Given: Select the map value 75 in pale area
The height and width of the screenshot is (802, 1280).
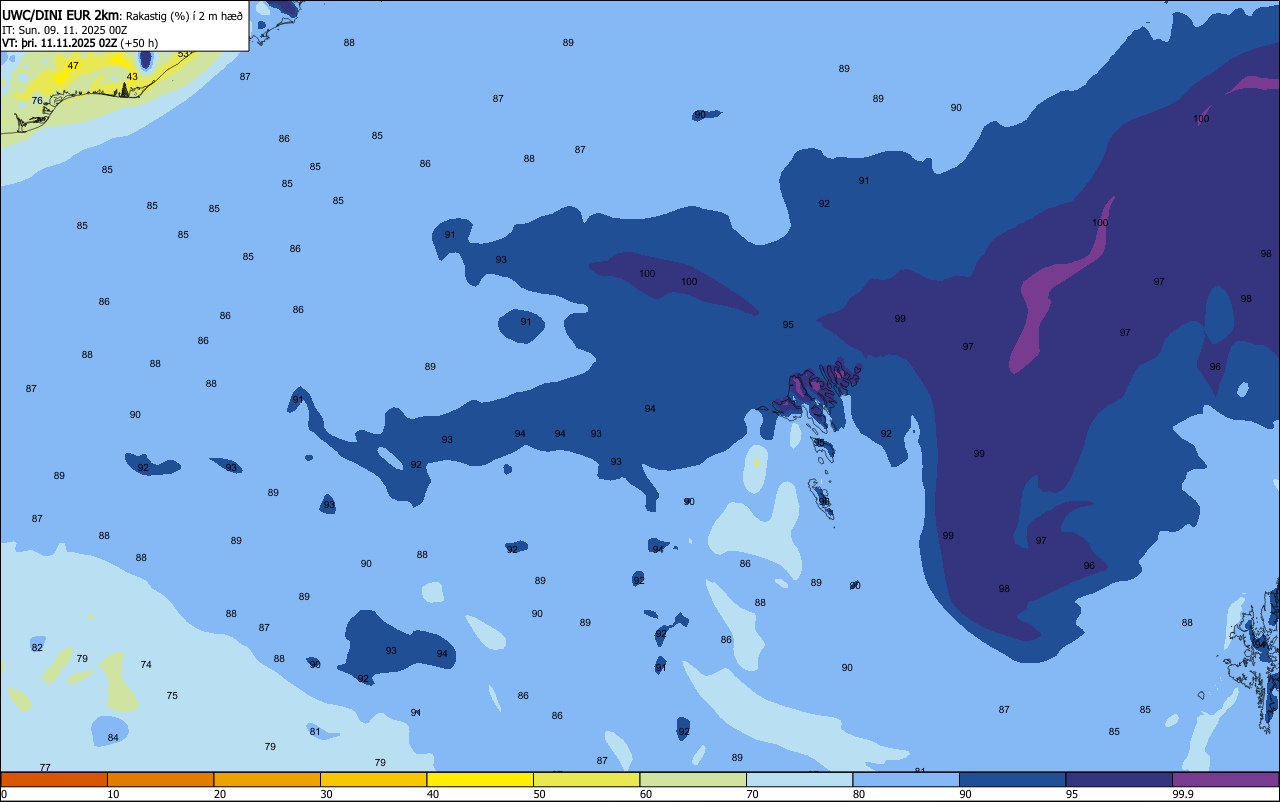Looking at the screenshot, I should click(172, 696).
